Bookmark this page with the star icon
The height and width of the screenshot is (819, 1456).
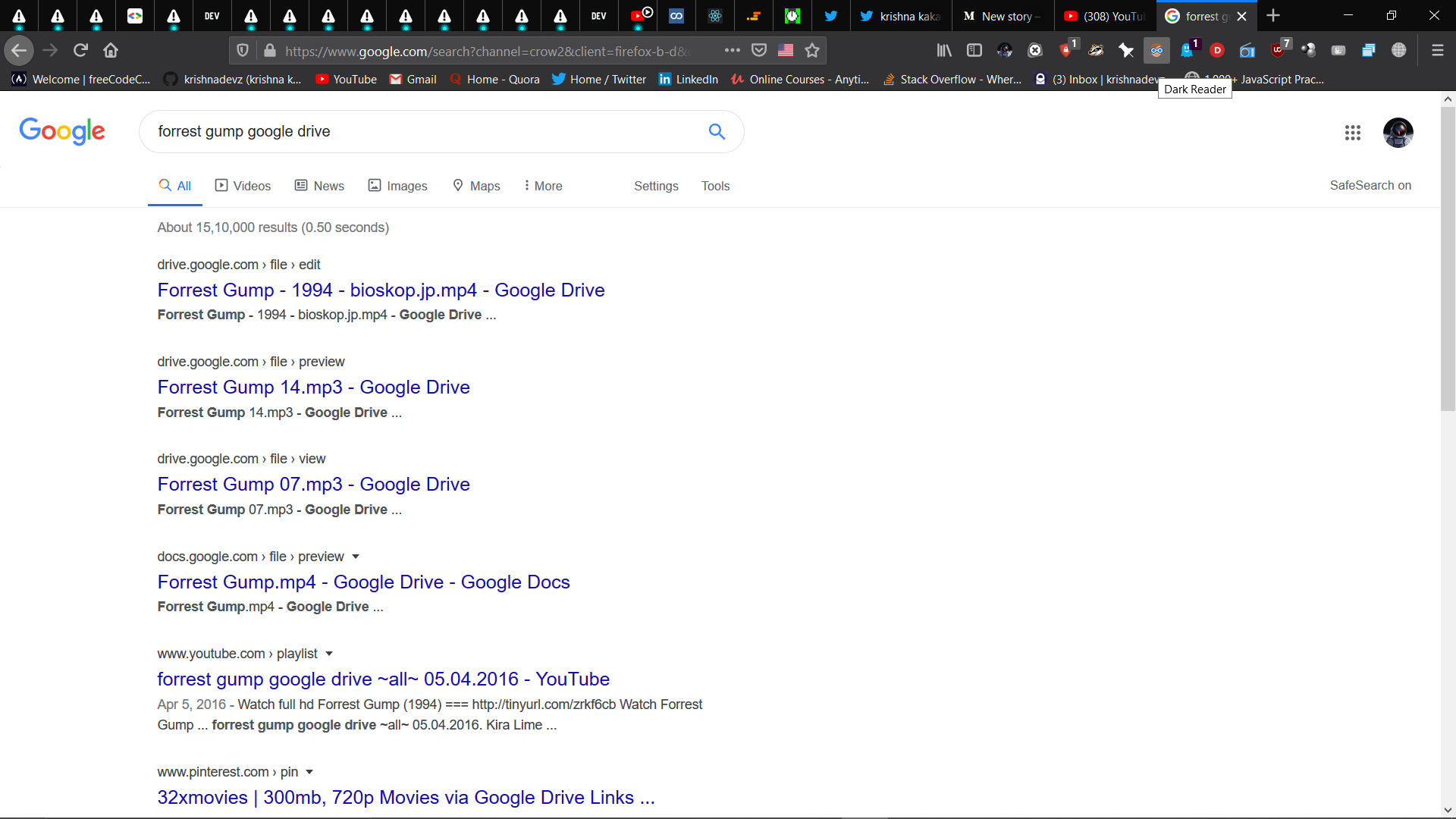pos(812,51)
